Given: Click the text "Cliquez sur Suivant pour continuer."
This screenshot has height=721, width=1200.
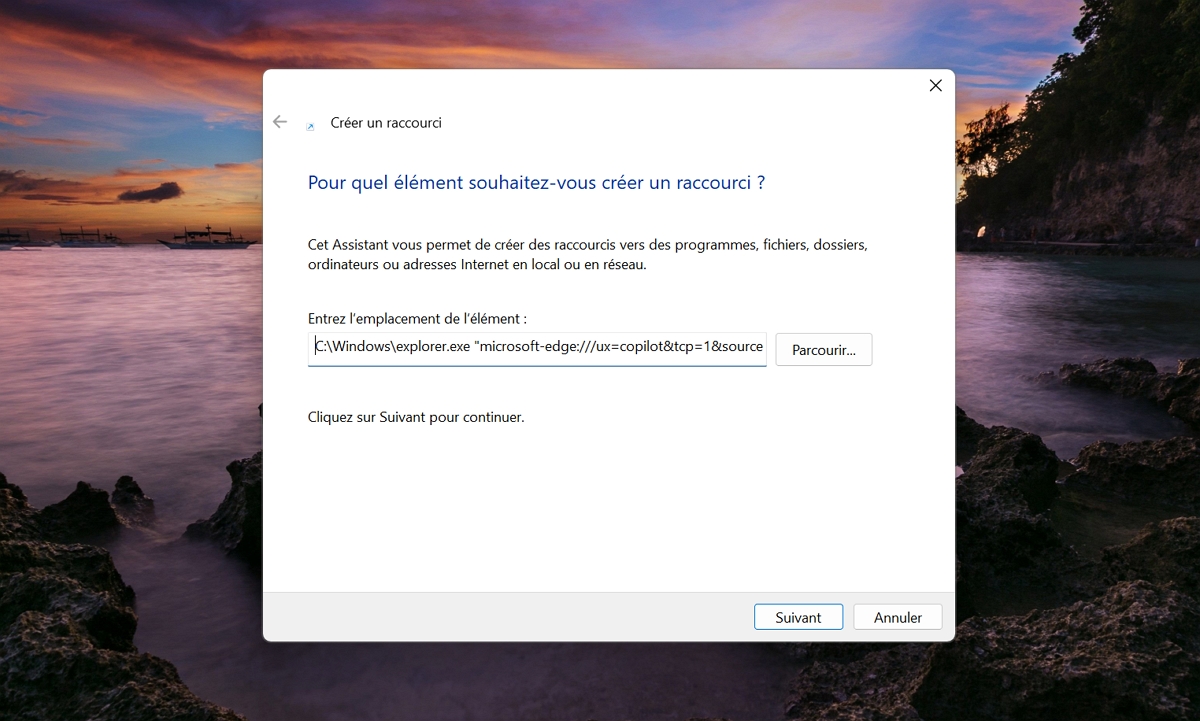Looking at the screenshot, I should tap(416, 417).
